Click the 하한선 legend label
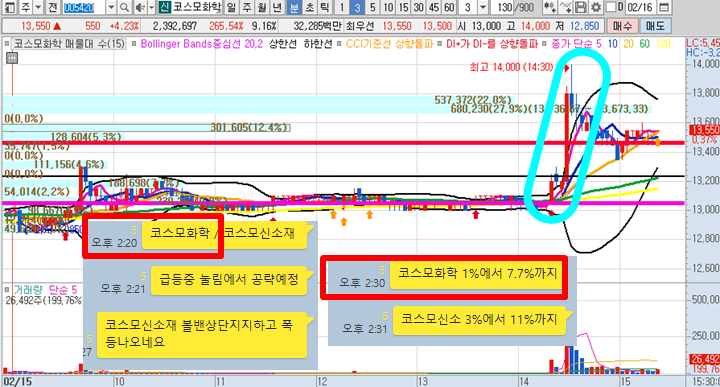This screenshot has height=387, width=720. pos(318,44)
